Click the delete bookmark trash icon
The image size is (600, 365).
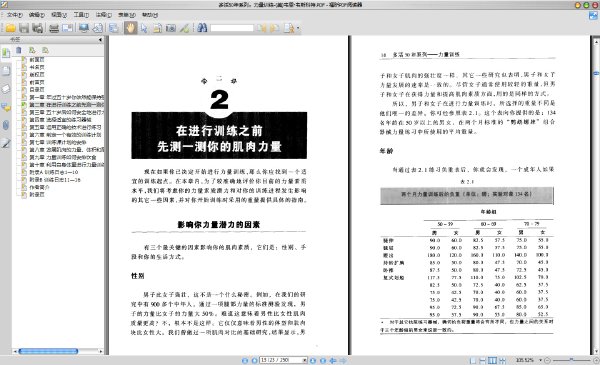point(19,50)
